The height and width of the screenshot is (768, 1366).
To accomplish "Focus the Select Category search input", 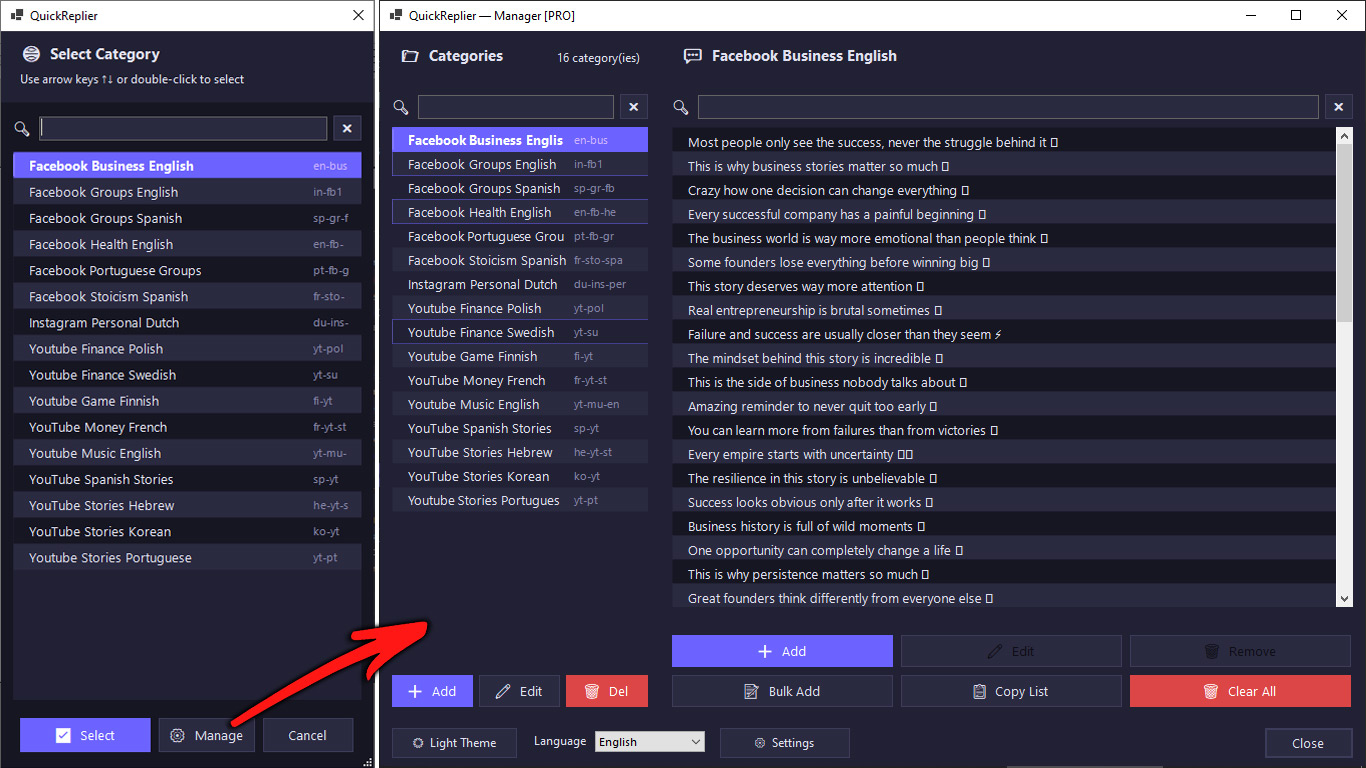I will pyautogui.click(x=183, y=128).
